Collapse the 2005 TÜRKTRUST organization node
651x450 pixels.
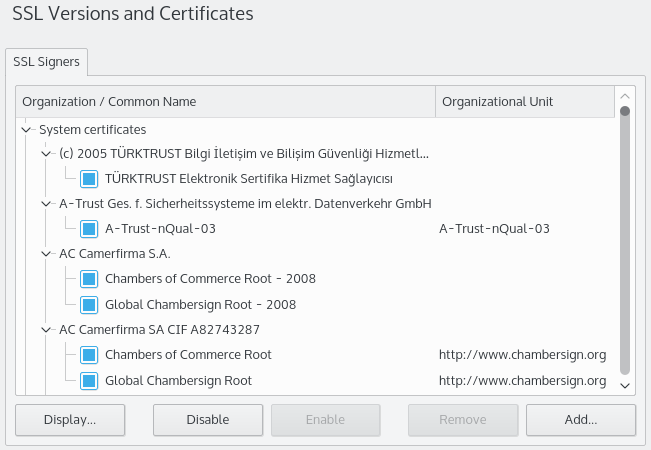click(46, 154)
